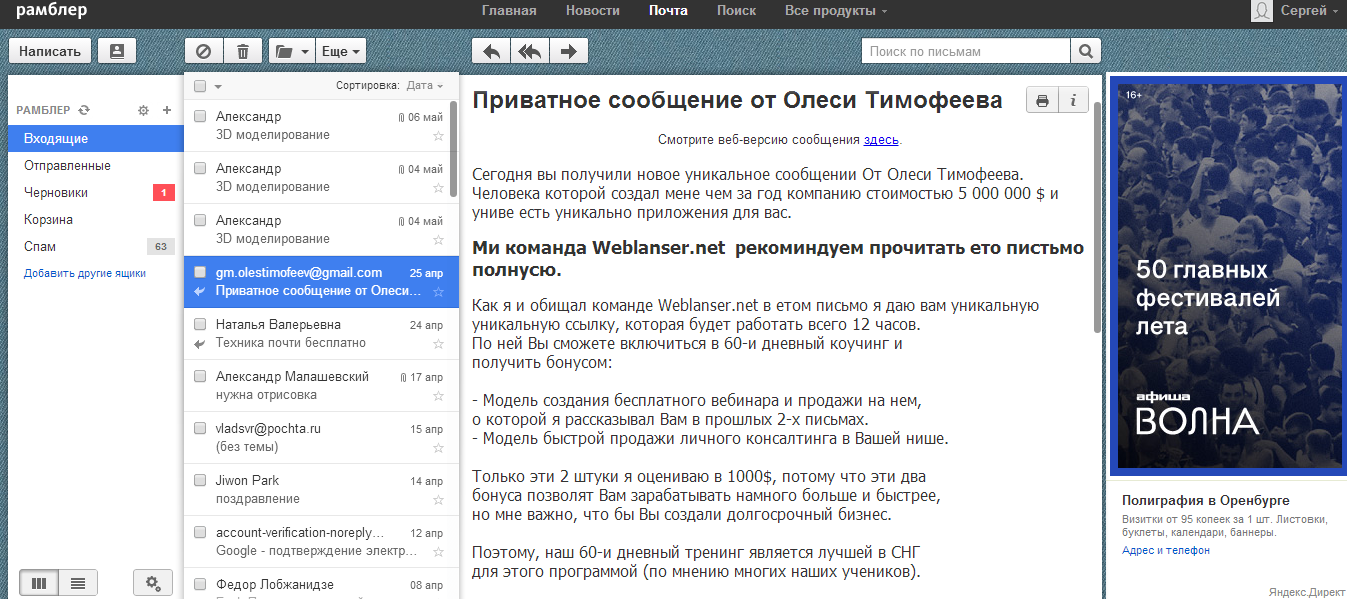Viewport: 1347px width, 599px height.
Task: Follow the Добавить другие ящики link
Action: [85, 273]
